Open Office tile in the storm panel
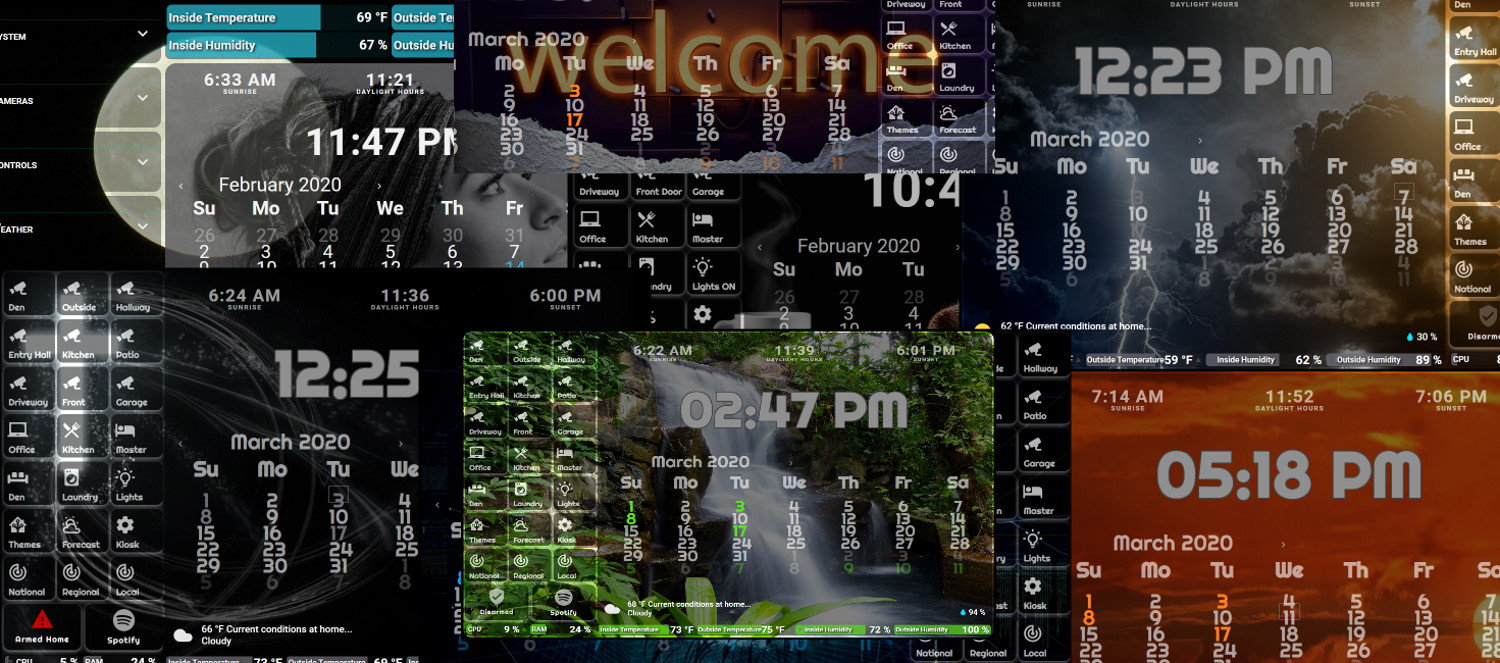 click(x=1474, y=135)
